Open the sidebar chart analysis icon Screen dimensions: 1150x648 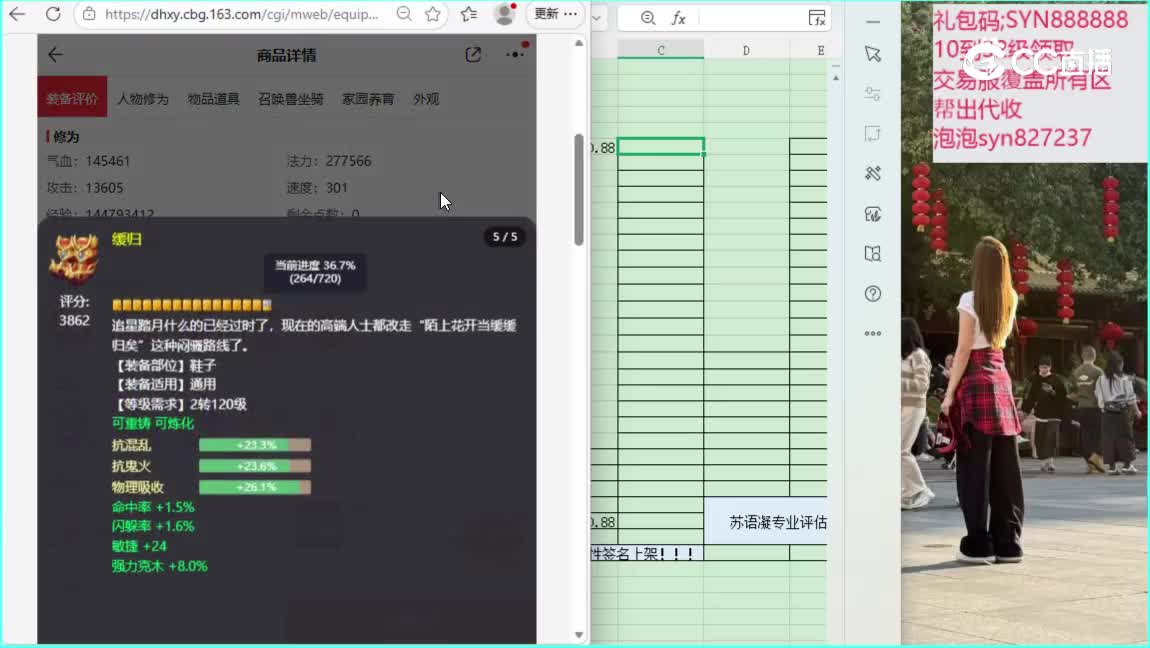(873, 214)
